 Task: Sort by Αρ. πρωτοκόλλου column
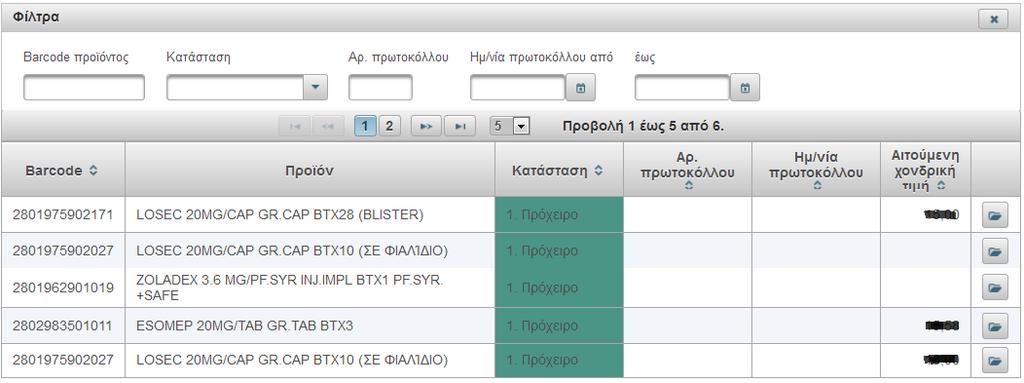688,186
